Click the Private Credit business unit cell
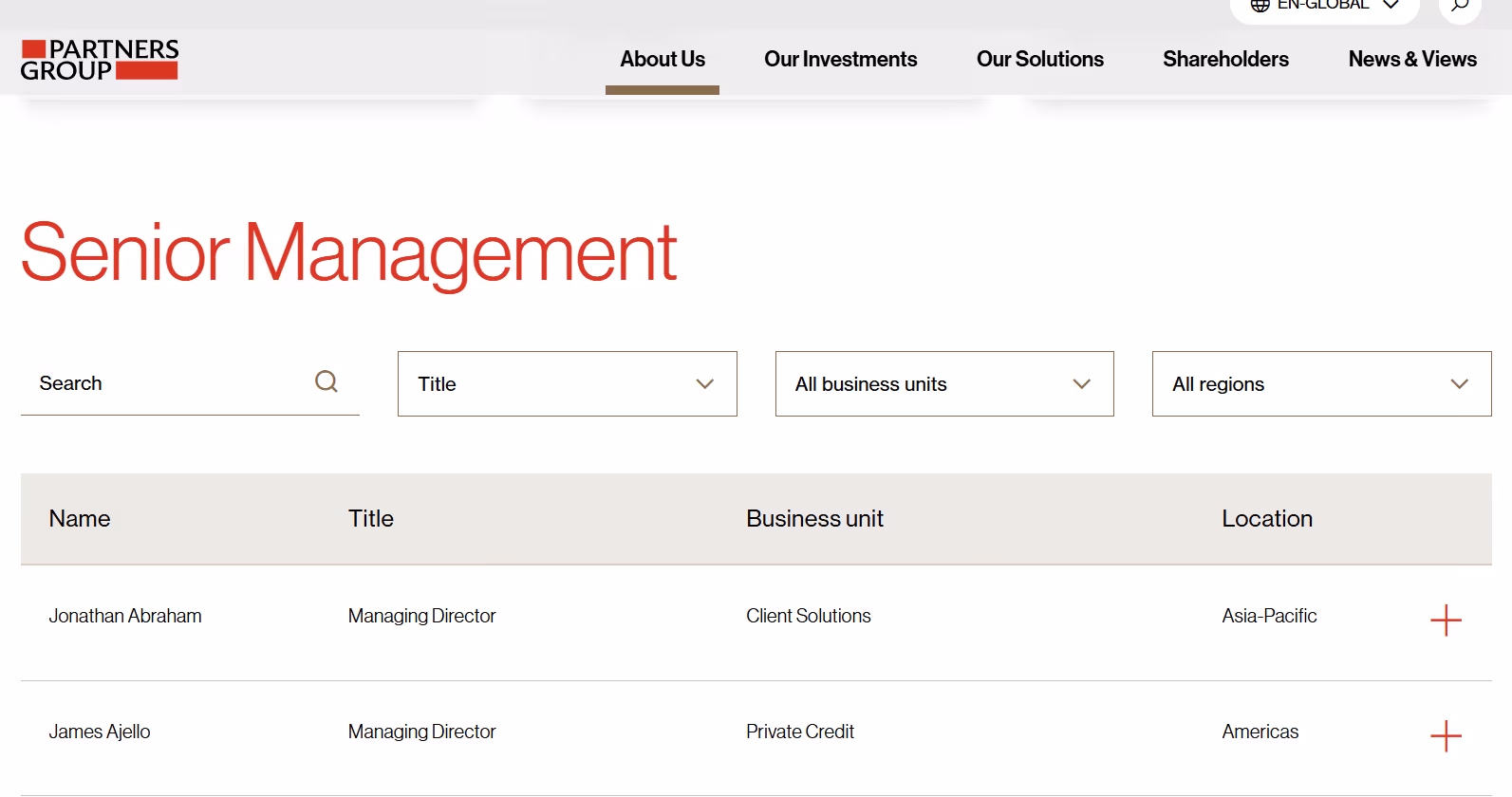The image size is (1512, 797). (x=800, y=732)
